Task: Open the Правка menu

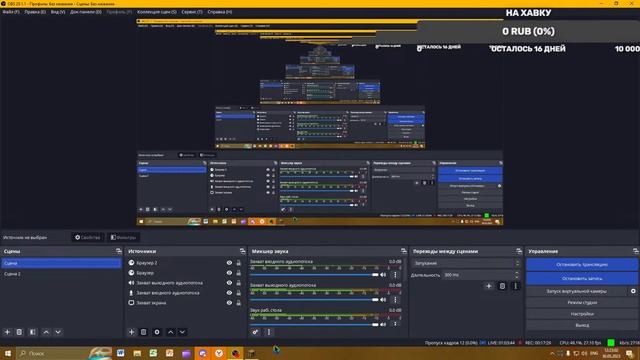Action: [x=35, y=12]
